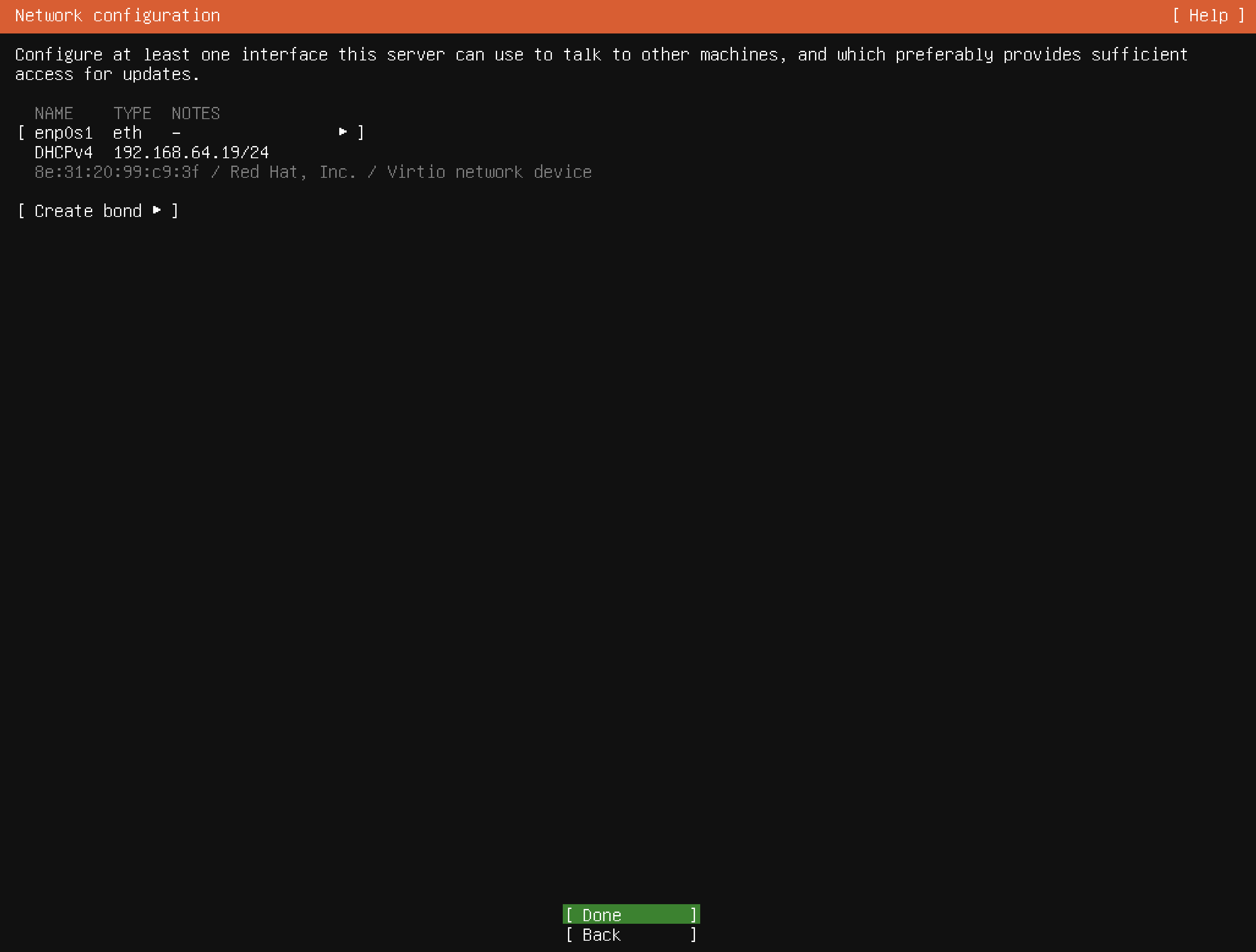Click the Create bond button
This screenshot has width=1256, height=952.
[x=88, y=211]
